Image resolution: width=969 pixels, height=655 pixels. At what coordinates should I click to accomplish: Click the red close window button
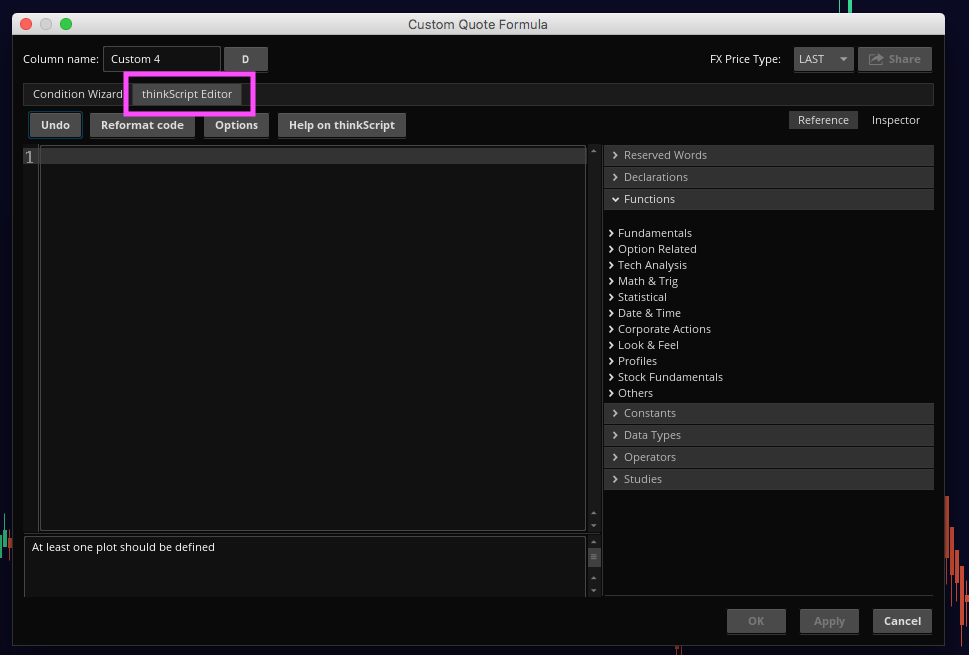pos(26,24)
